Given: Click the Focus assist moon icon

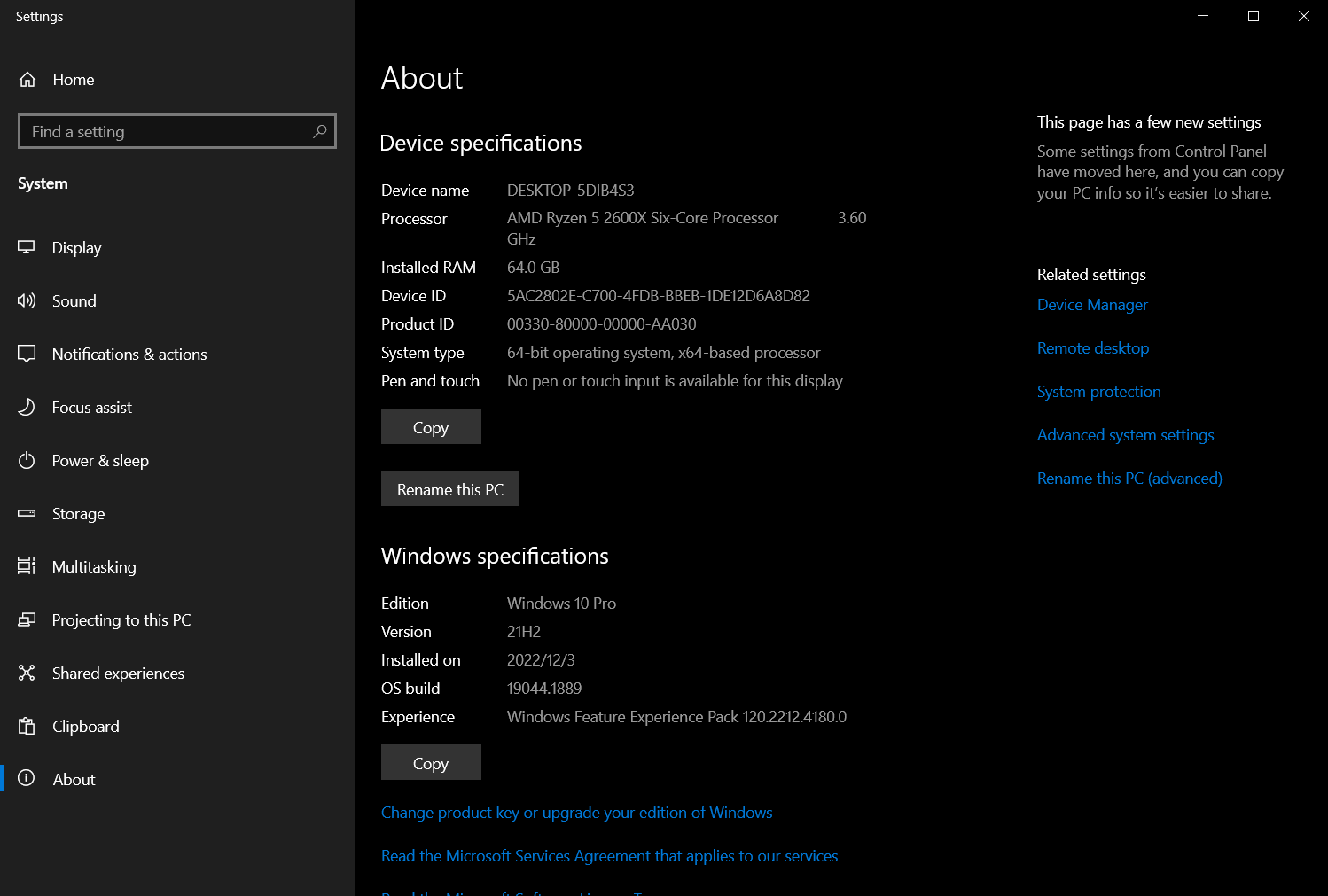Looking at the screenshot, I should tap(27, 407).
